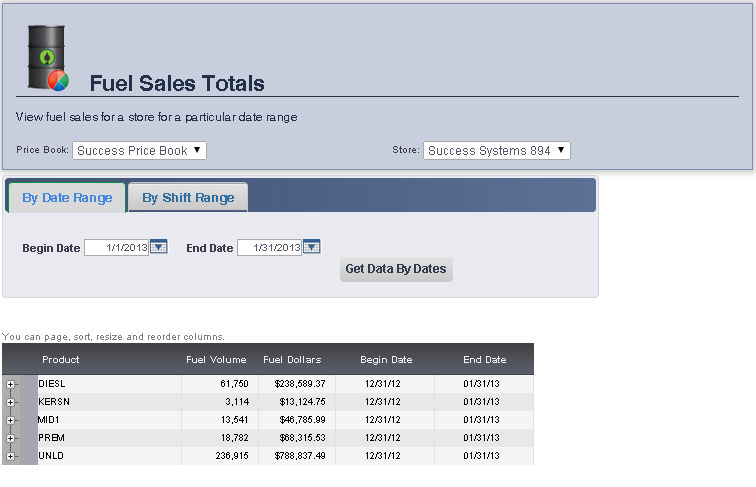
Task: Sort by the Product column header
Action: 61,360
